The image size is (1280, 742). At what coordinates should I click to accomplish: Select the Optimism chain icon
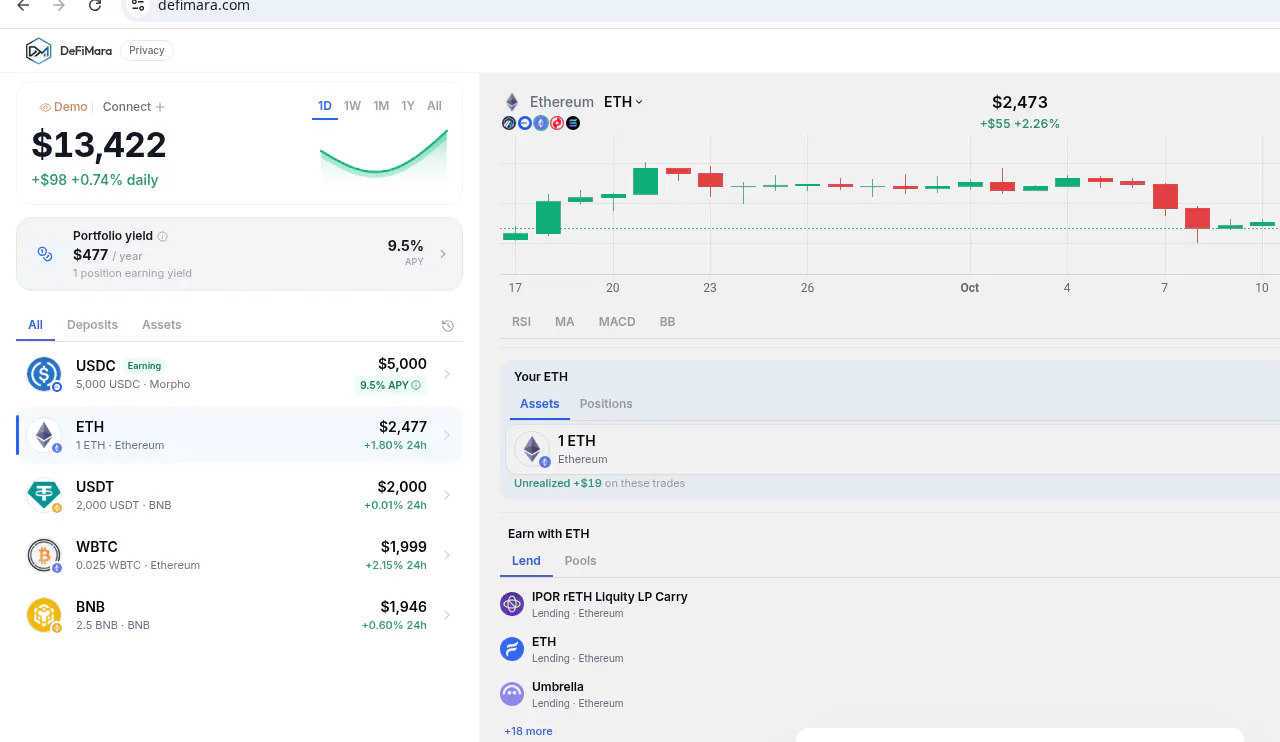tap(557, 123)
